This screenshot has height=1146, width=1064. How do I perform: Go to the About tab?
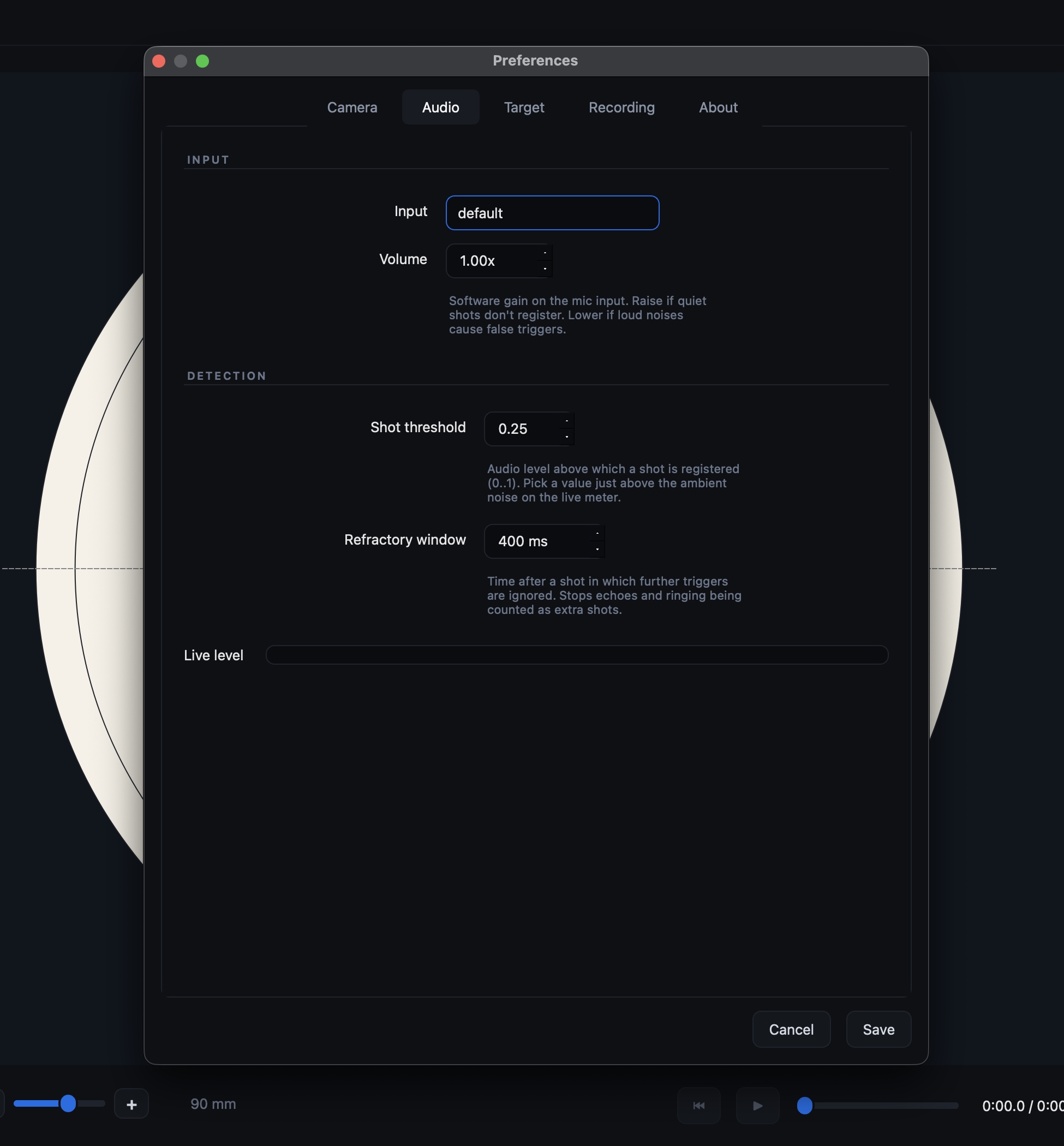coord(718,107)
